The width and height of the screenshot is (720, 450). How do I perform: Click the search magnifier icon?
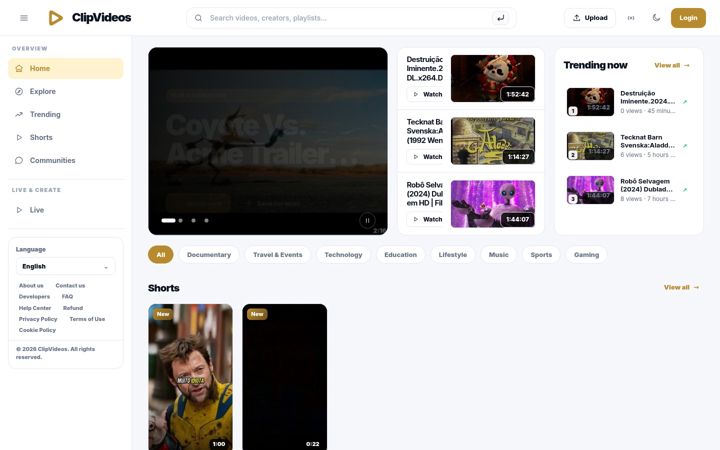198,18
